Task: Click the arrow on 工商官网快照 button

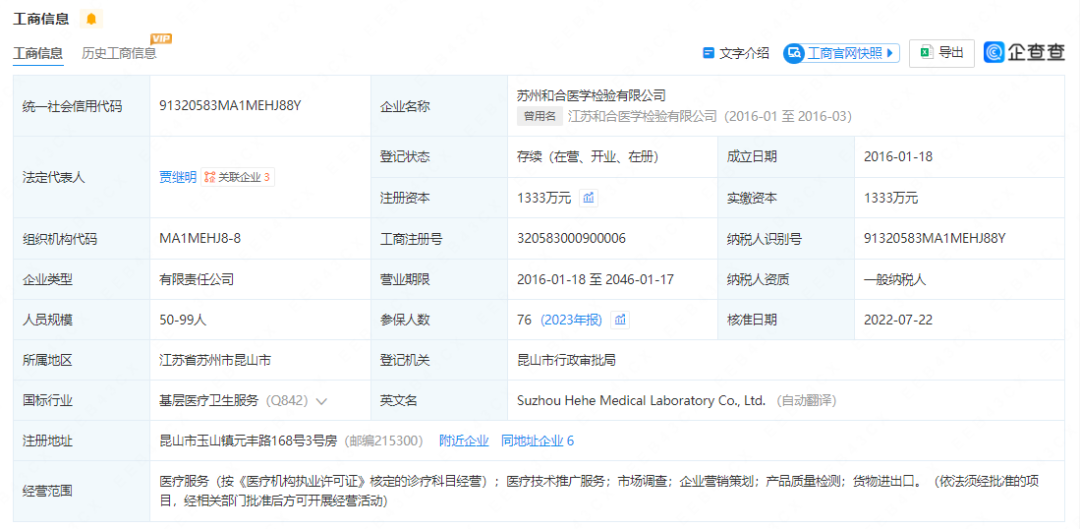Action: [889, 53]
